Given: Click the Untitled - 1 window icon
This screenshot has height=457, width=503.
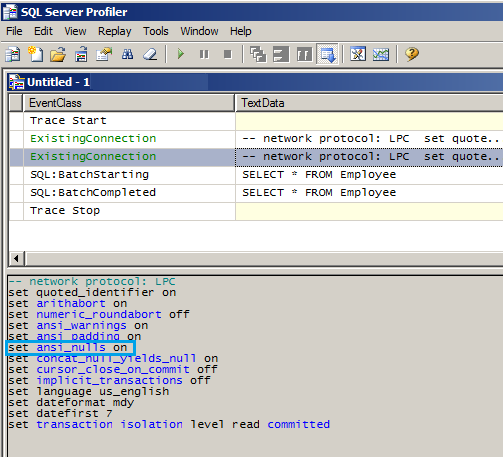Looking at the screenshot, I should [16, 82].
